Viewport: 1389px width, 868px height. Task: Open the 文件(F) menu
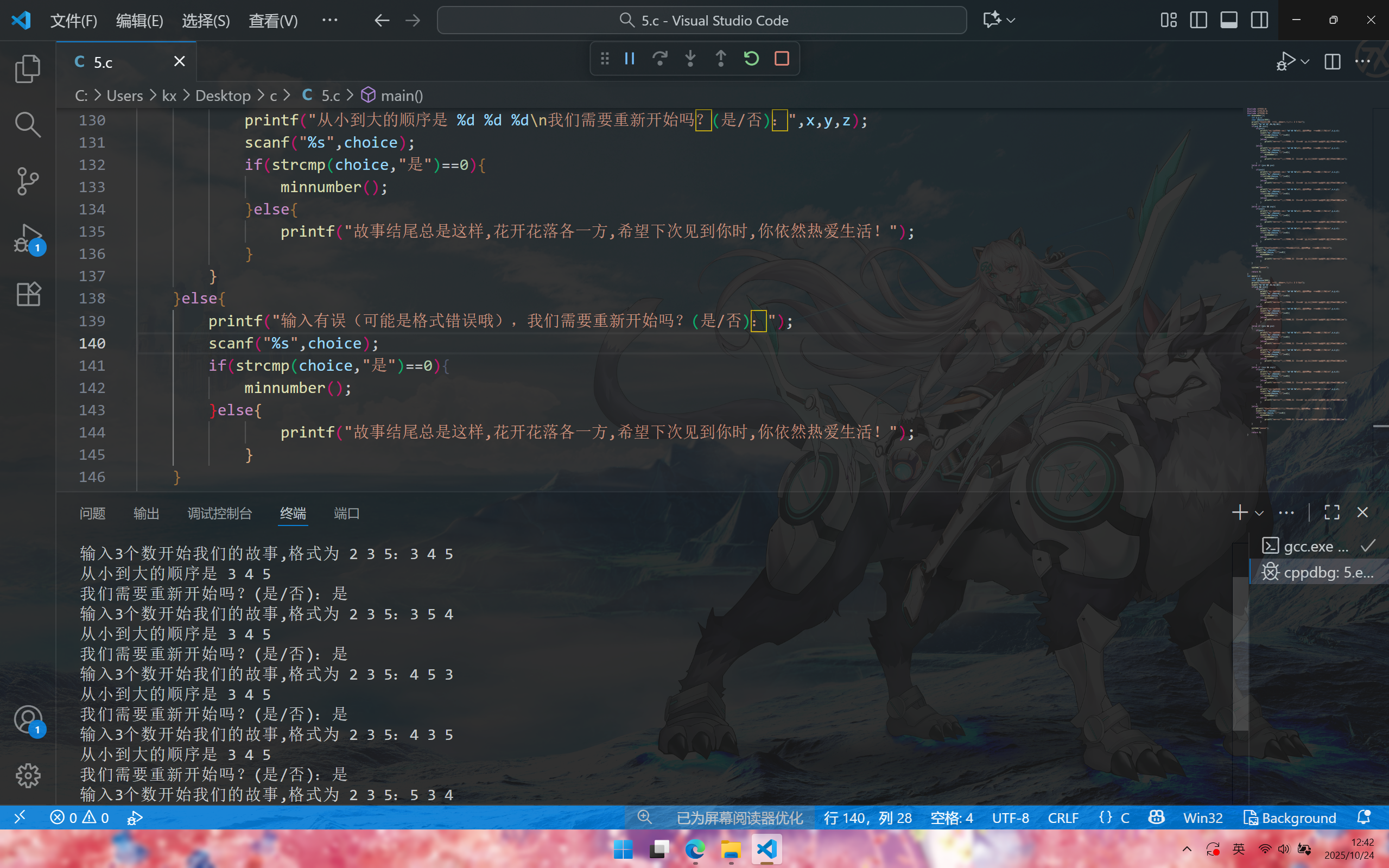(x=73, y=21)
